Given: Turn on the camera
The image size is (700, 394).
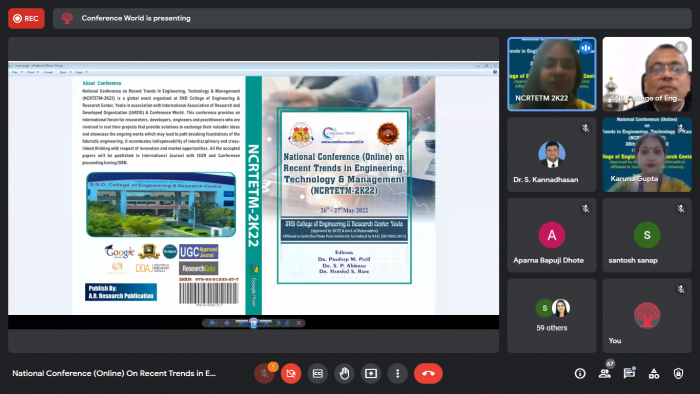Looking at the screenshot, I should (291, 373).
